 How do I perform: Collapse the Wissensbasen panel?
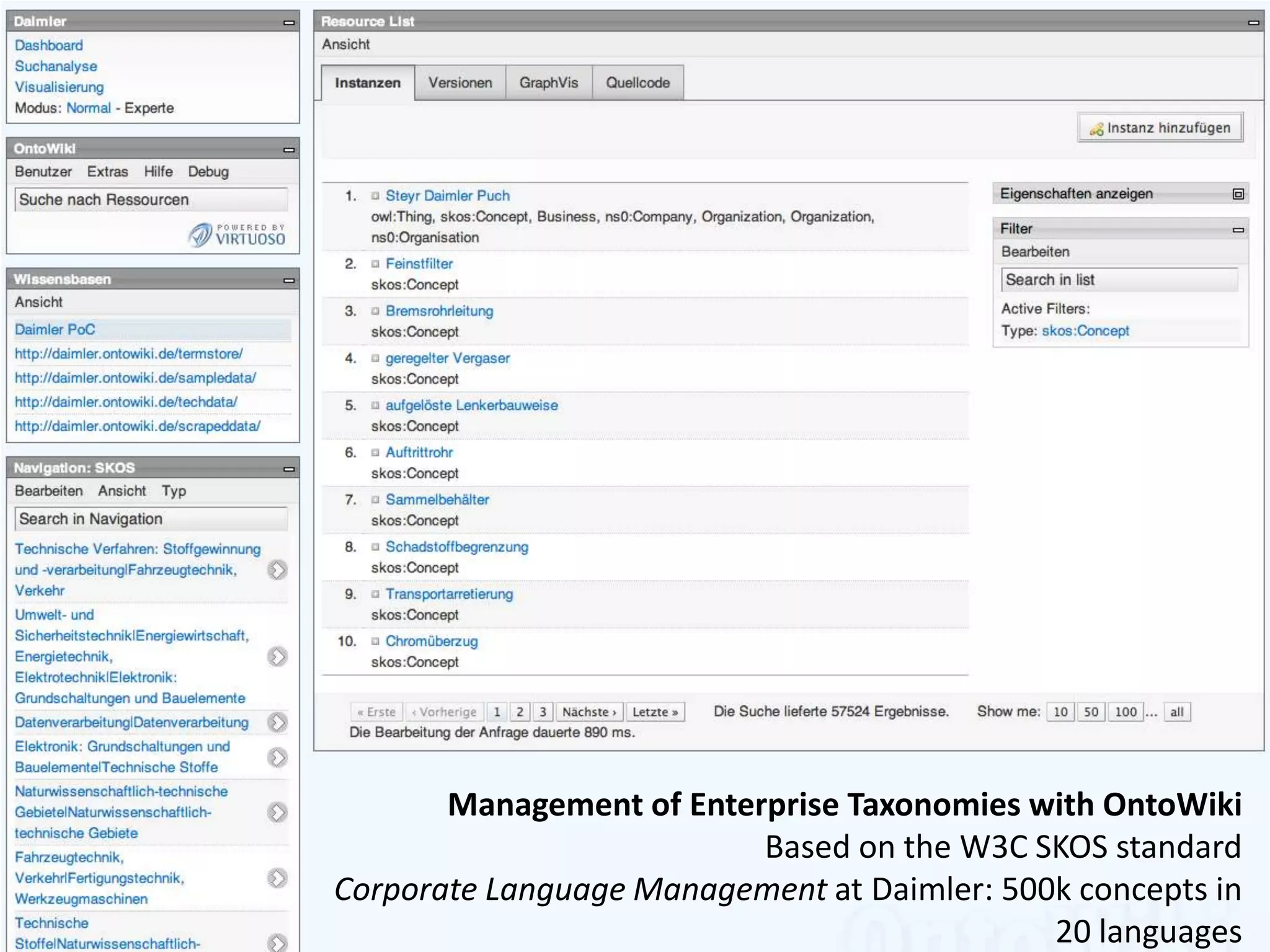[x=288, y=280]
